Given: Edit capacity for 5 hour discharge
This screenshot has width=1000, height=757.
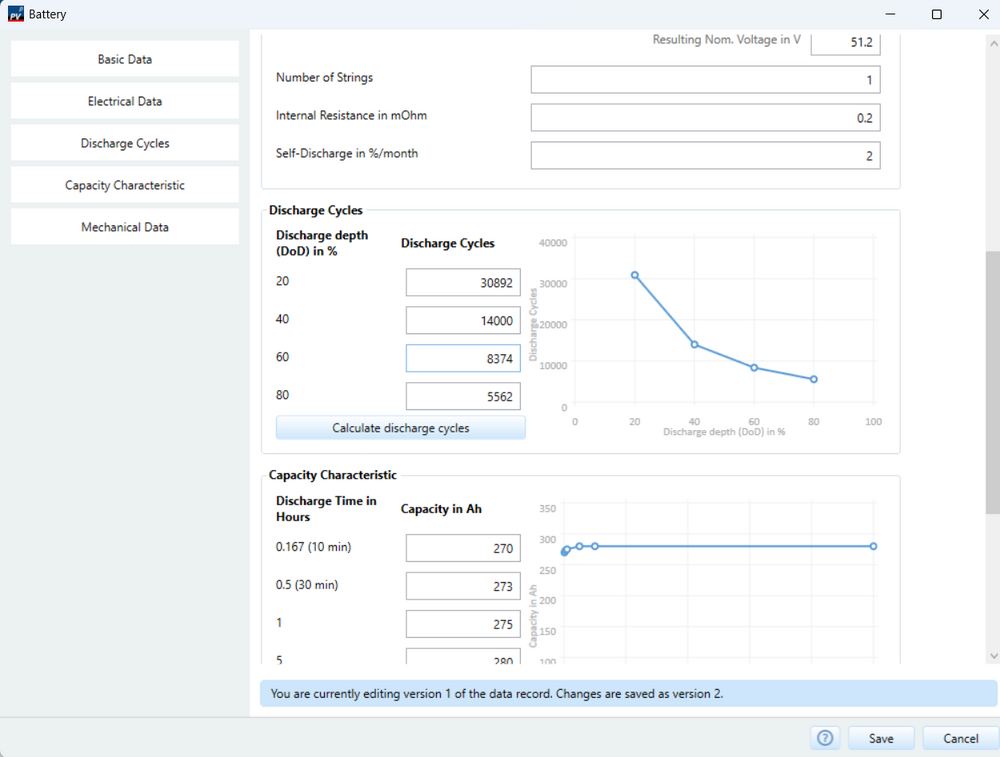Looking at the screenshot, I should [x=463, y=657].
